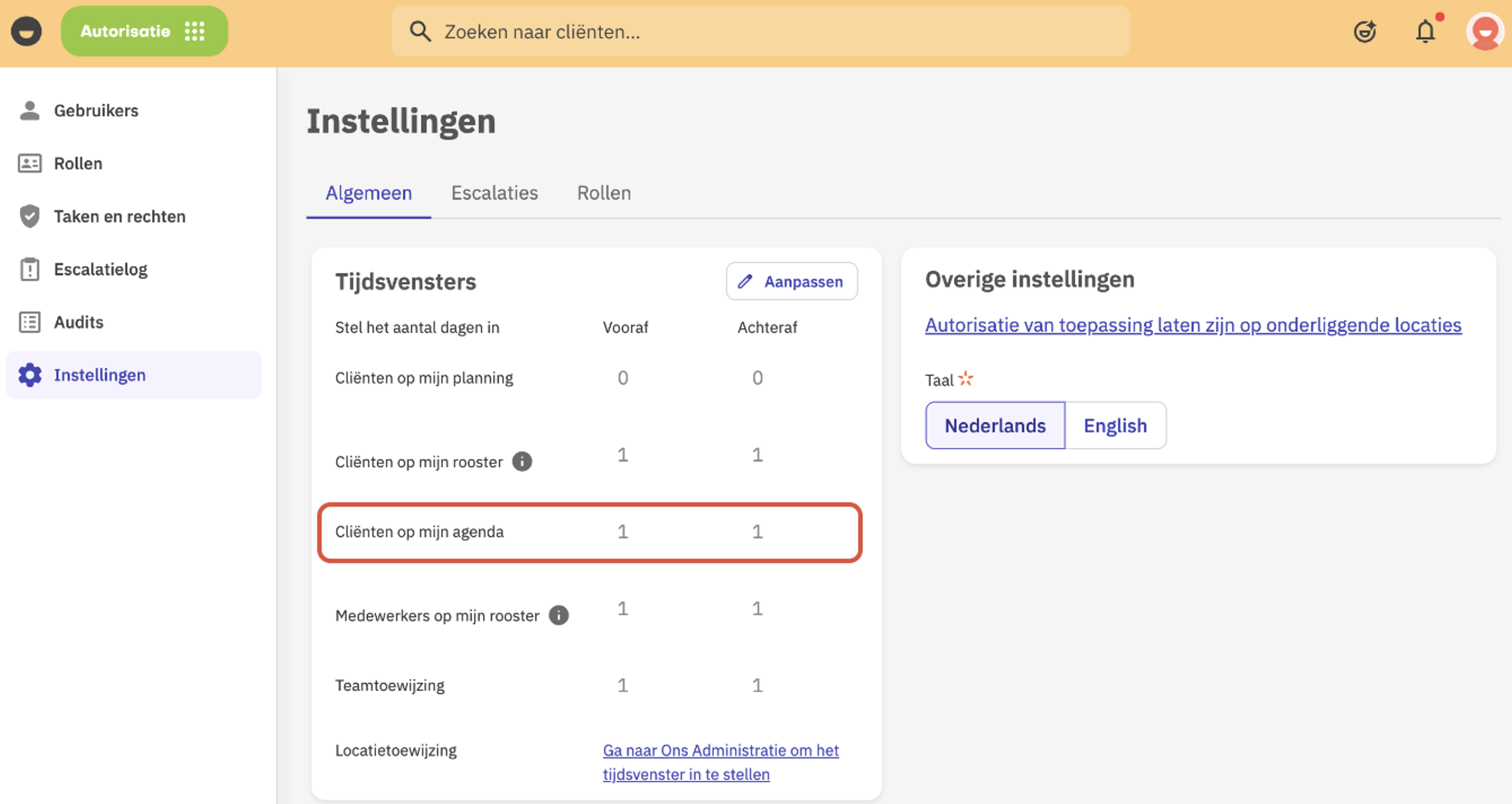Open the user profile avatar
The width and height of the screenshot is (1512, 804).
pyautogui.click(x=1485, y=31)
